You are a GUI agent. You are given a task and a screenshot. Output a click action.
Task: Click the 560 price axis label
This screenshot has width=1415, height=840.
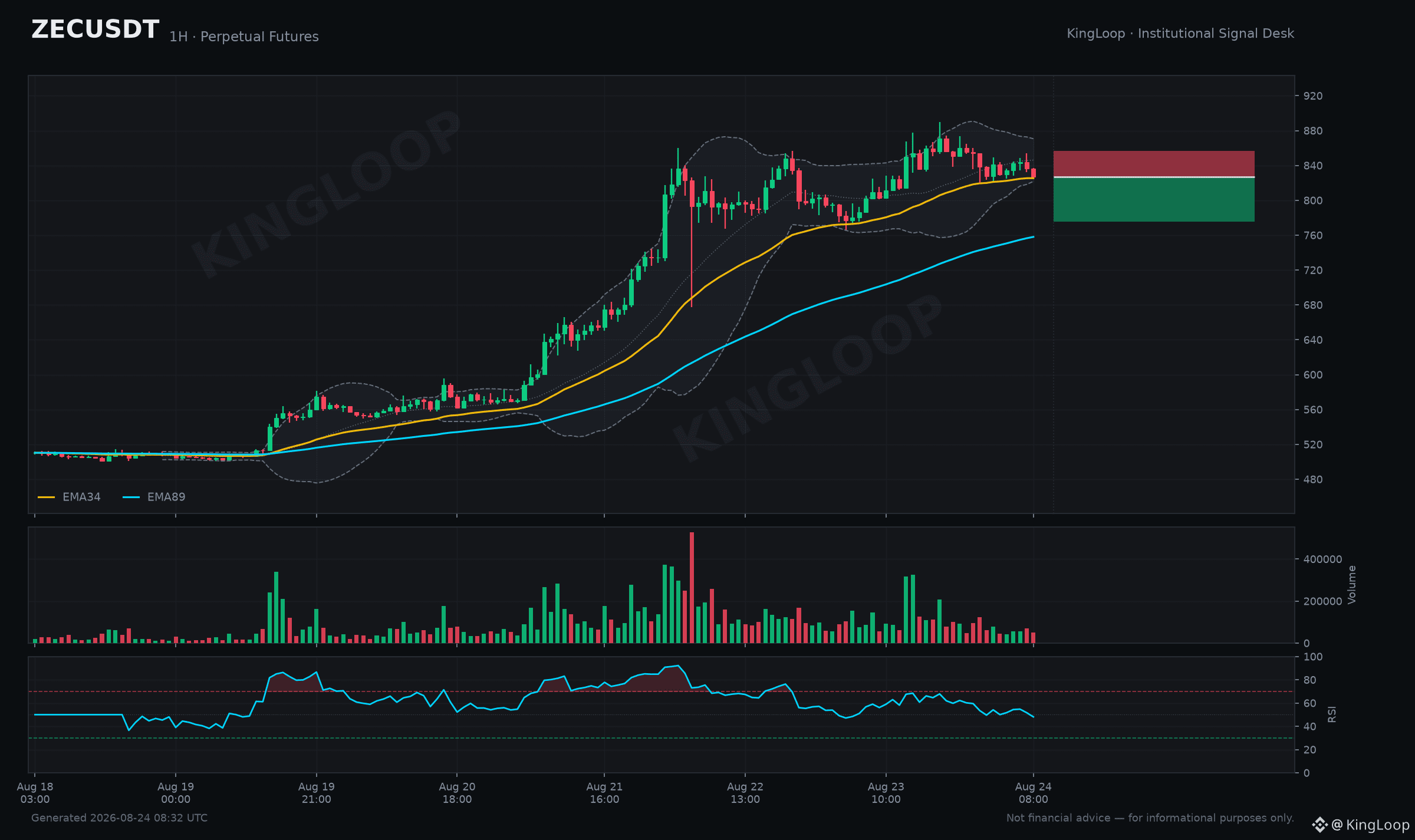[1313, 410]
